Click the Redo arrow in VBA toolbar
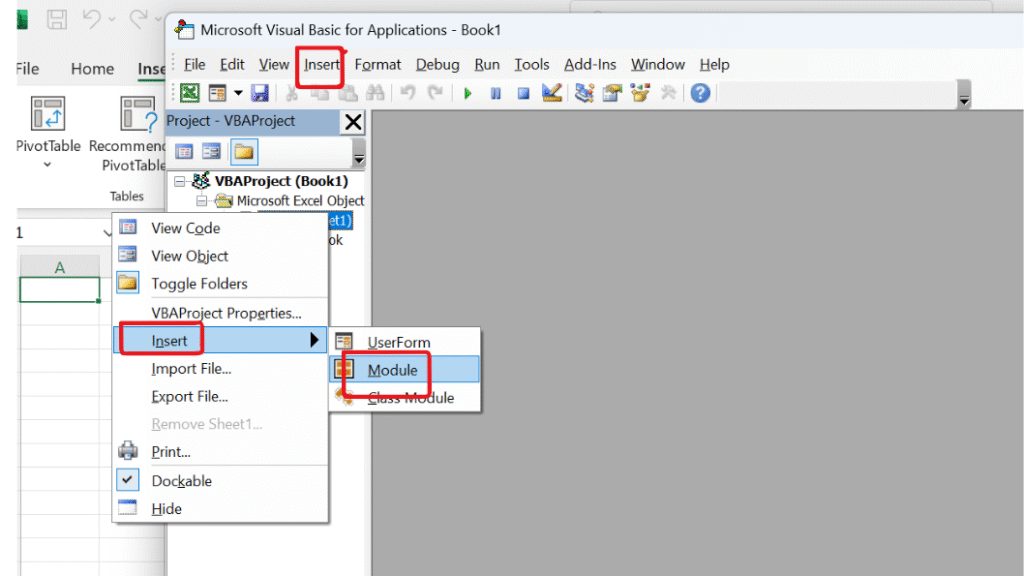1024x576 pixels. click(x=436, y=93)
